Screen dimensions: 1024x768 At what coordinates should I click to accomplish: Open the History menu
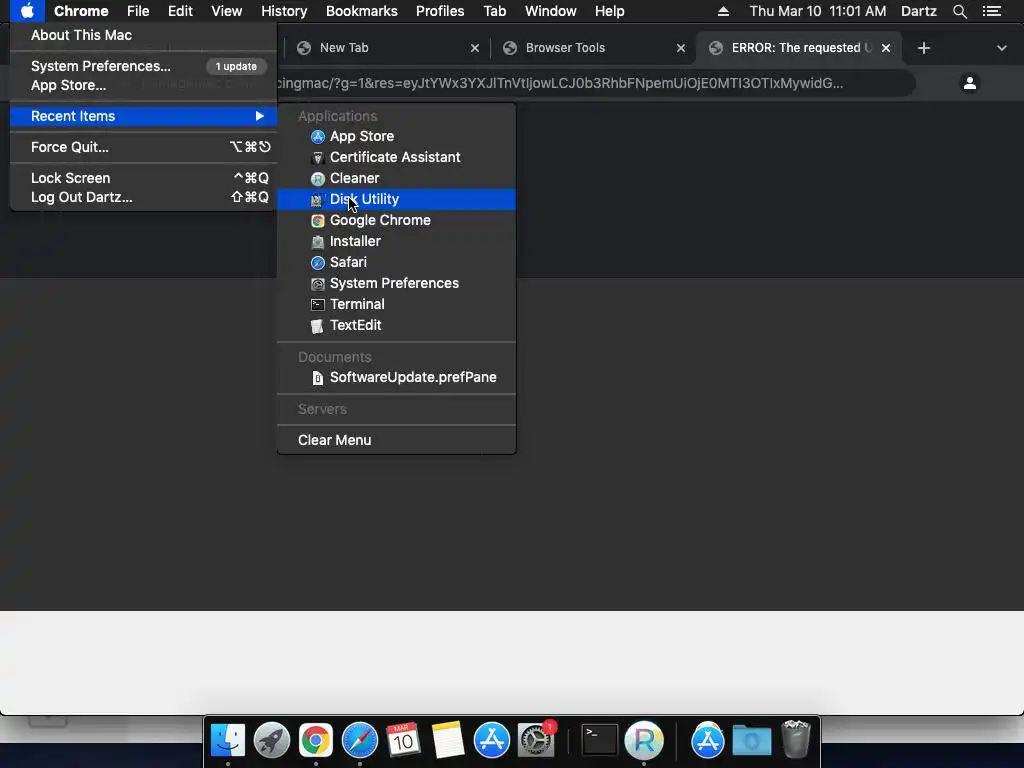(284, 11)
